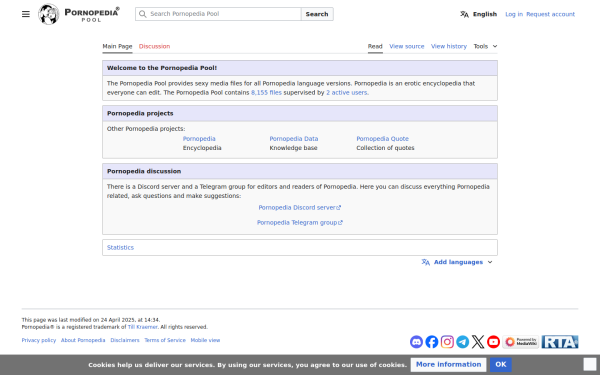Open the YouTube footer icon

click(493, 342)
